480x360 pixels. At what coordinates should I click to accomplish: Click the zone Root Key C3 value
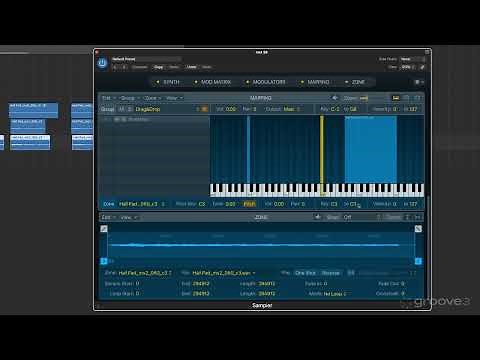pos(202,204)
